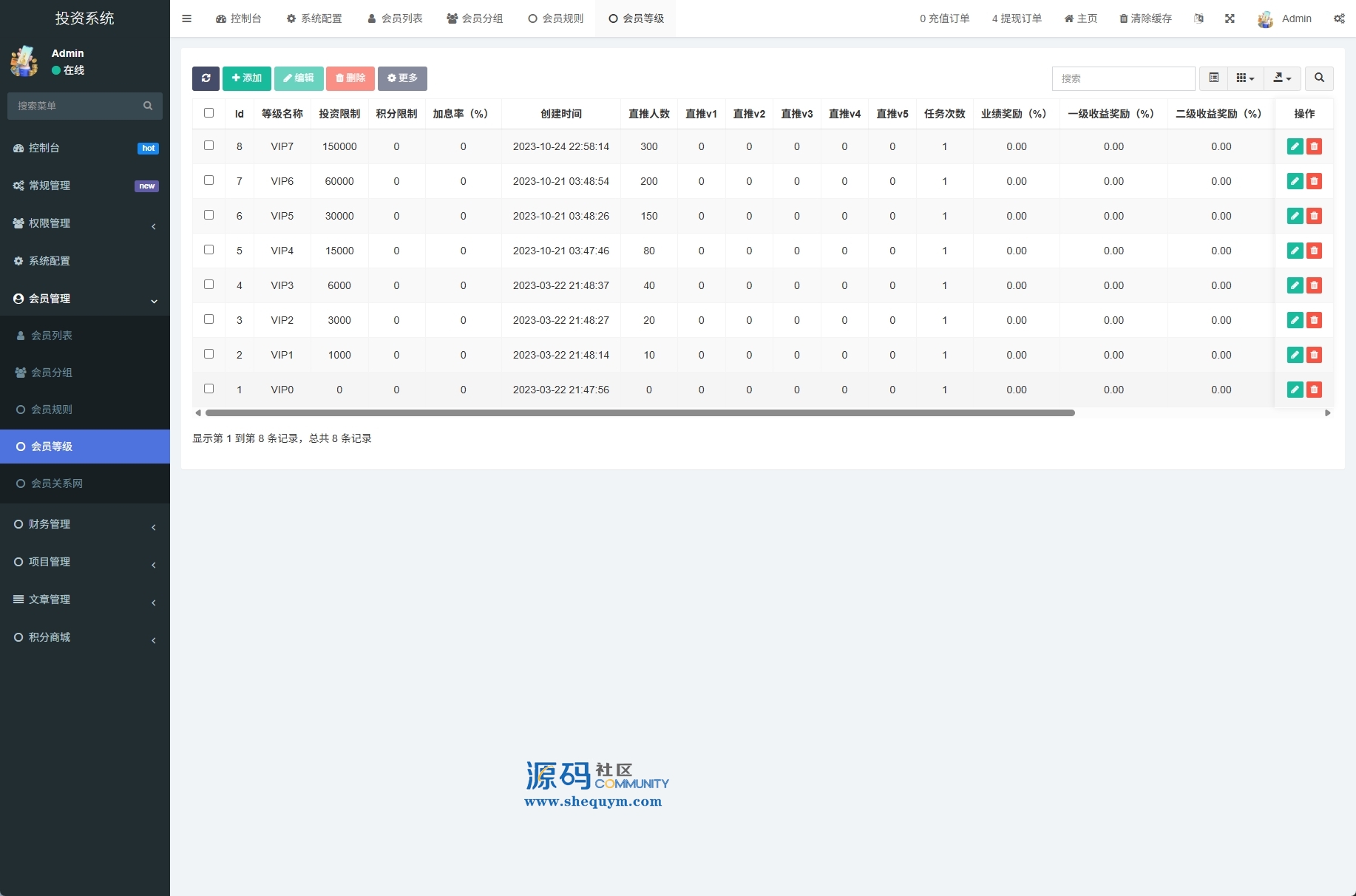Toggle the sidebar hamburger menu icon
The width and height of the screenshot is (1356, 896).
(x=186, y=18)
